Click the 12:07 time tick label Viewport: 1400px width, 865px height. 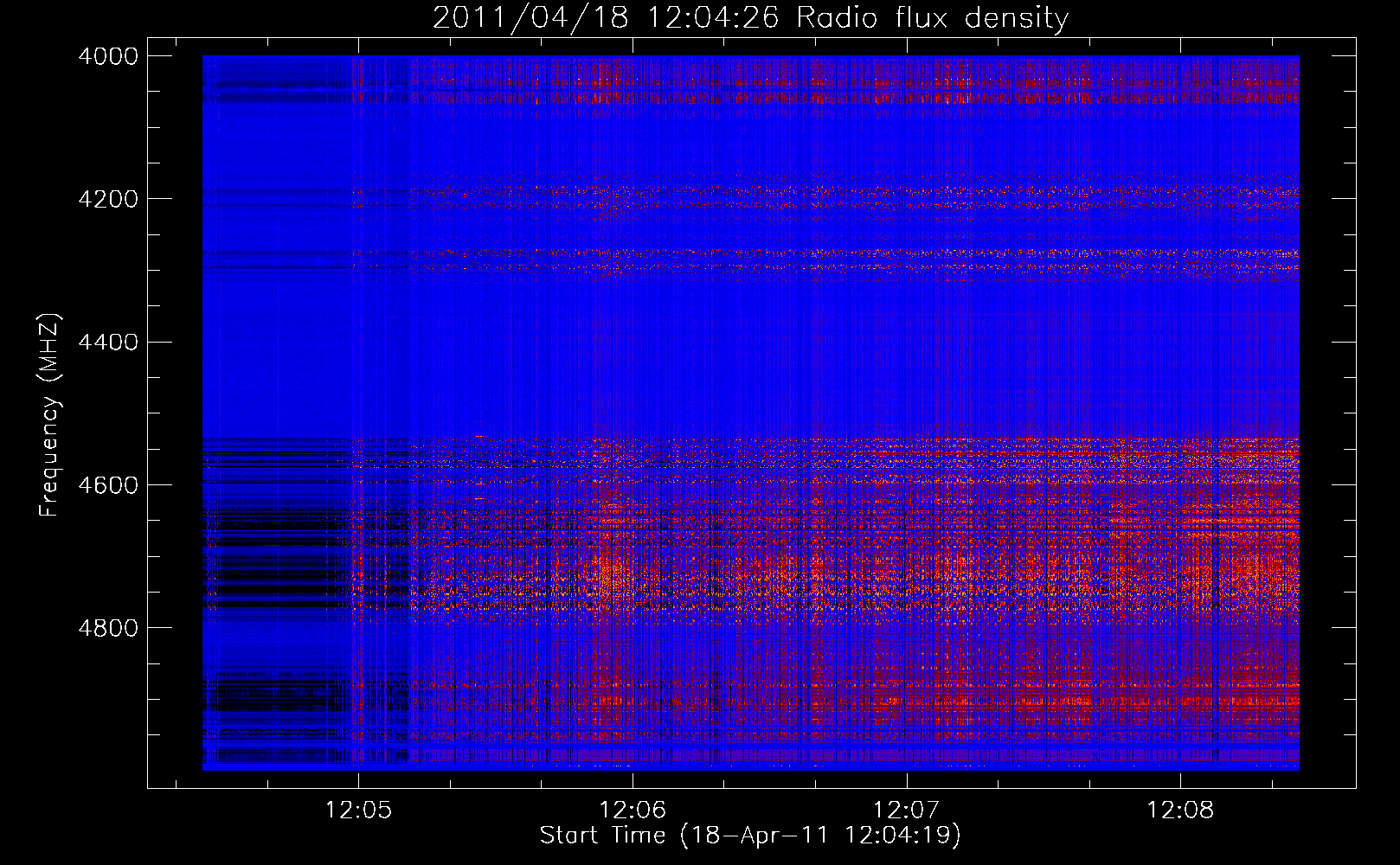point(906,811)
